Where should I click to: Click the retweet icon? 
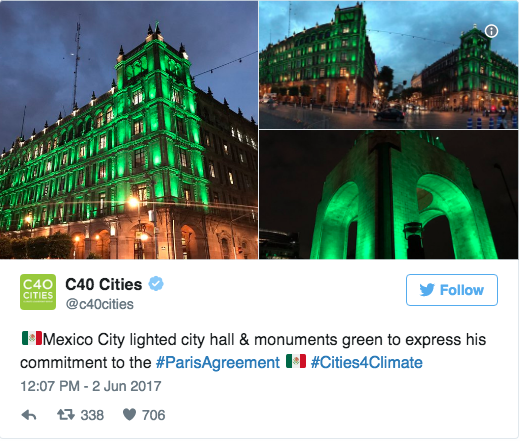(x=66, y=415)
